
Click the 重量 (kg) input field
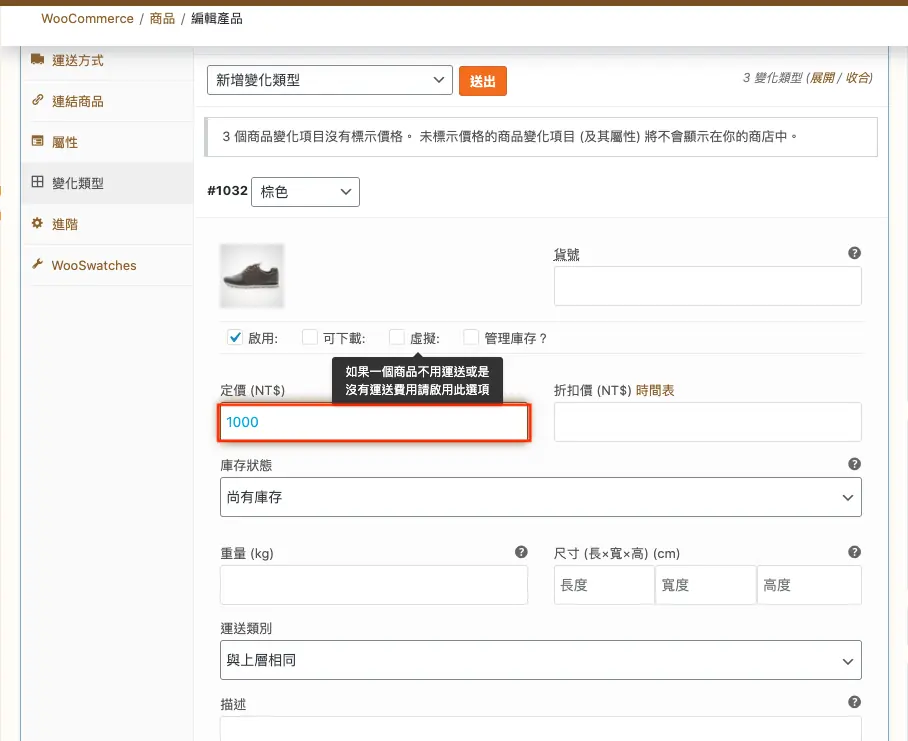coord(374,585)
